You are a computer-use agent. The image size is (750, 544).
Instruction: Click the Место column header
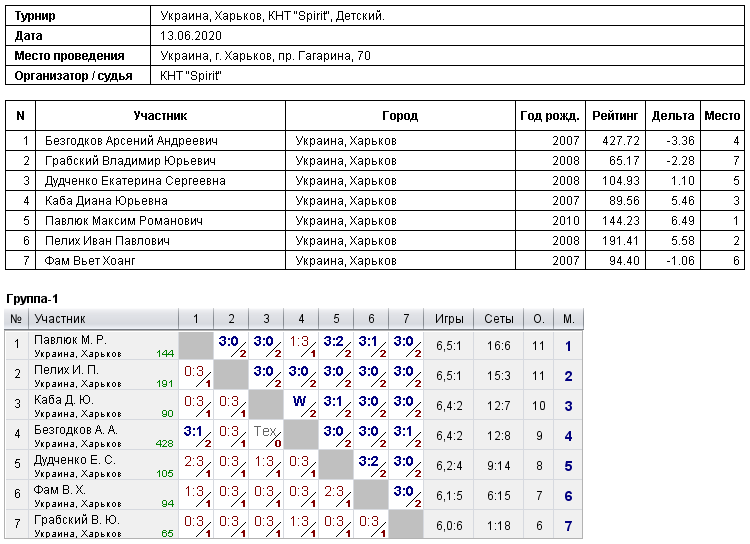pyautogui.click(x=722, y=115)
